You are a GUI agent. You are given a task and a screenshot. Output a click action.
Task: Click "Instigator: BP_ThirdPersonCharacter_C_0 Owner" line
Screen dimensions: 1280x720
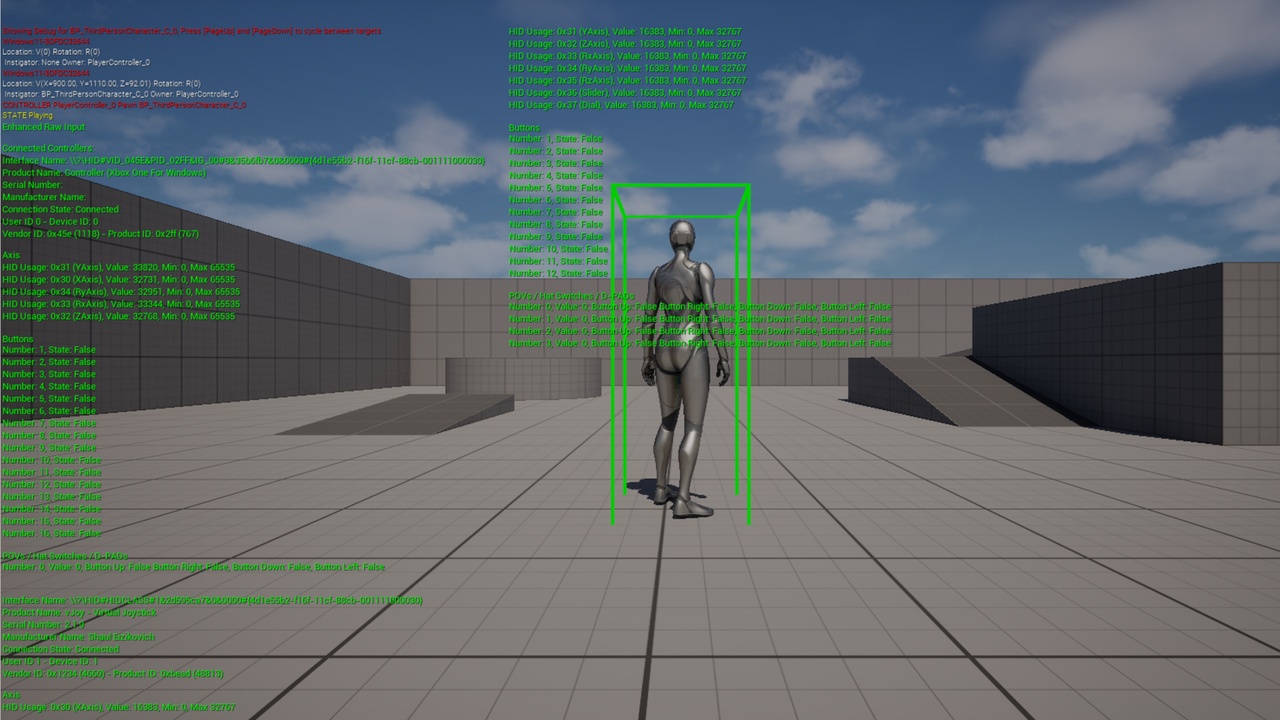coord(121,93)
